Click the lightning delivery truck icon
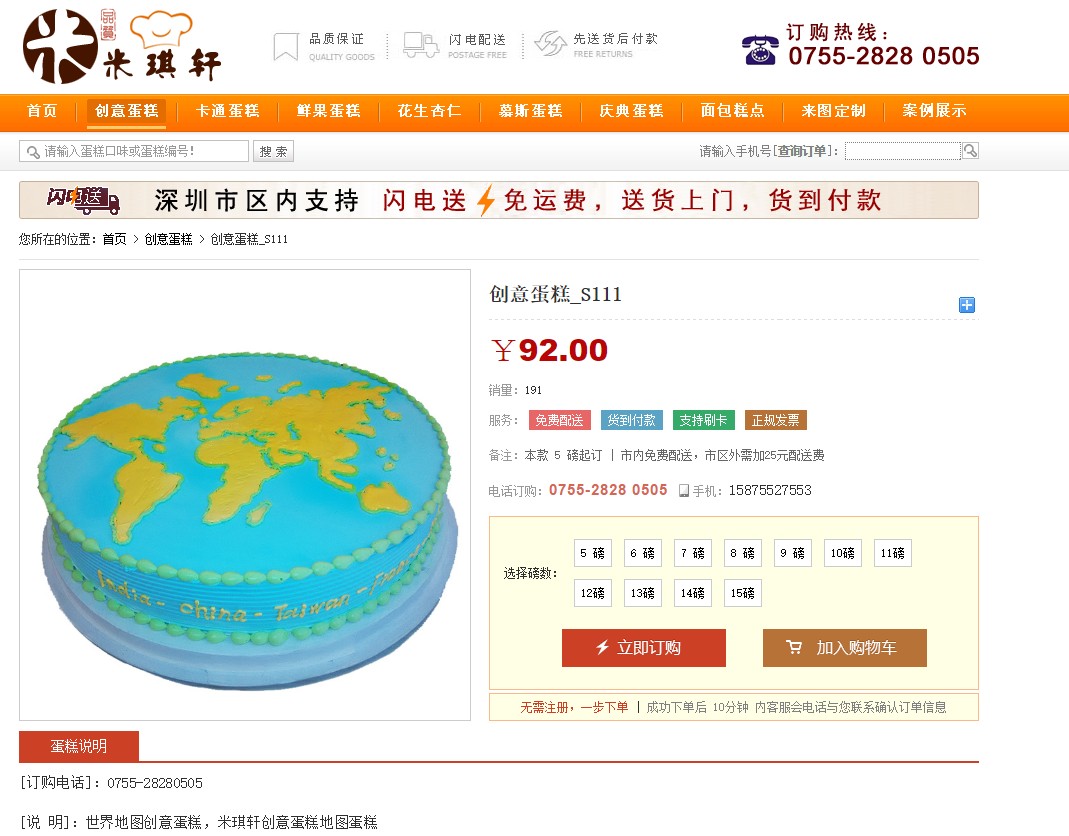Image resolution: width=1069 pixels, height=836 pixels. pos(421,45)
